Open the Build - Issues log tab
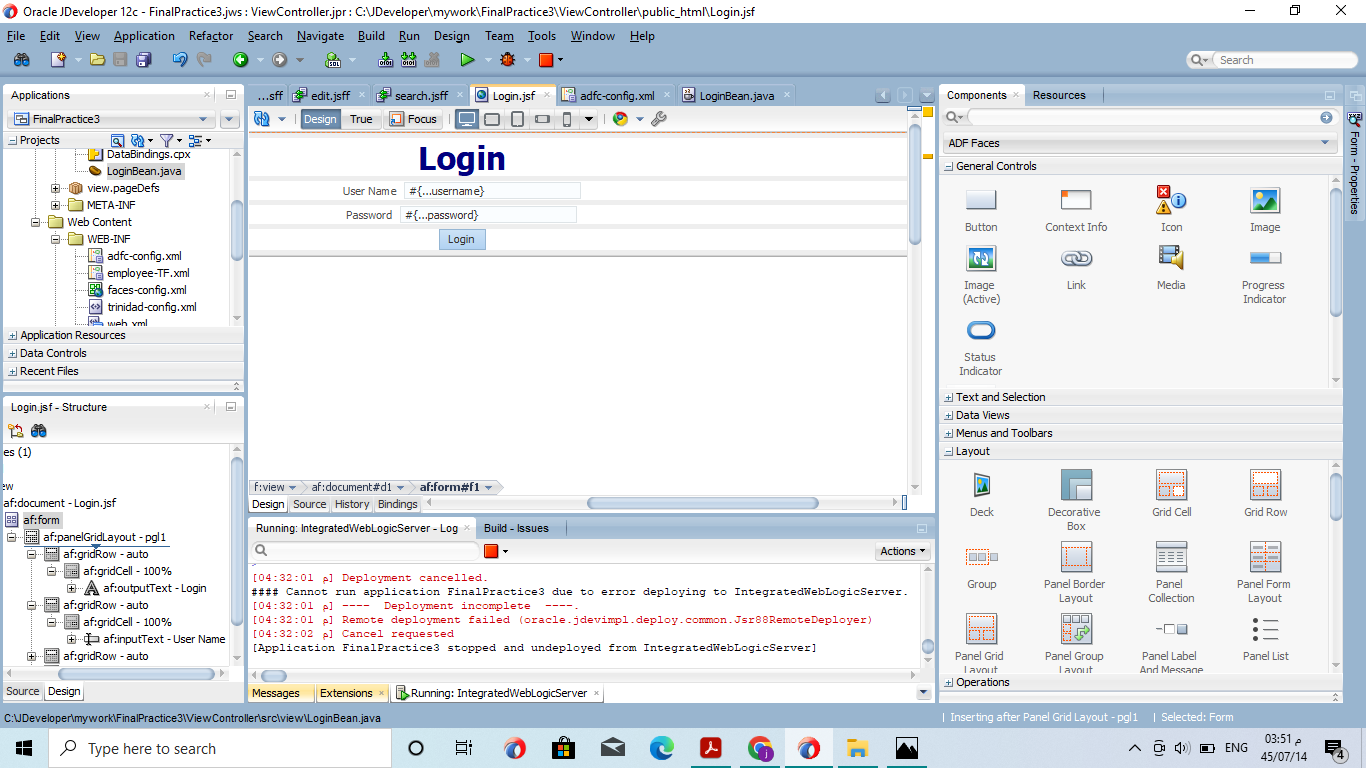Viewport: 1366px width, 768px height. (x=516, y=528)
